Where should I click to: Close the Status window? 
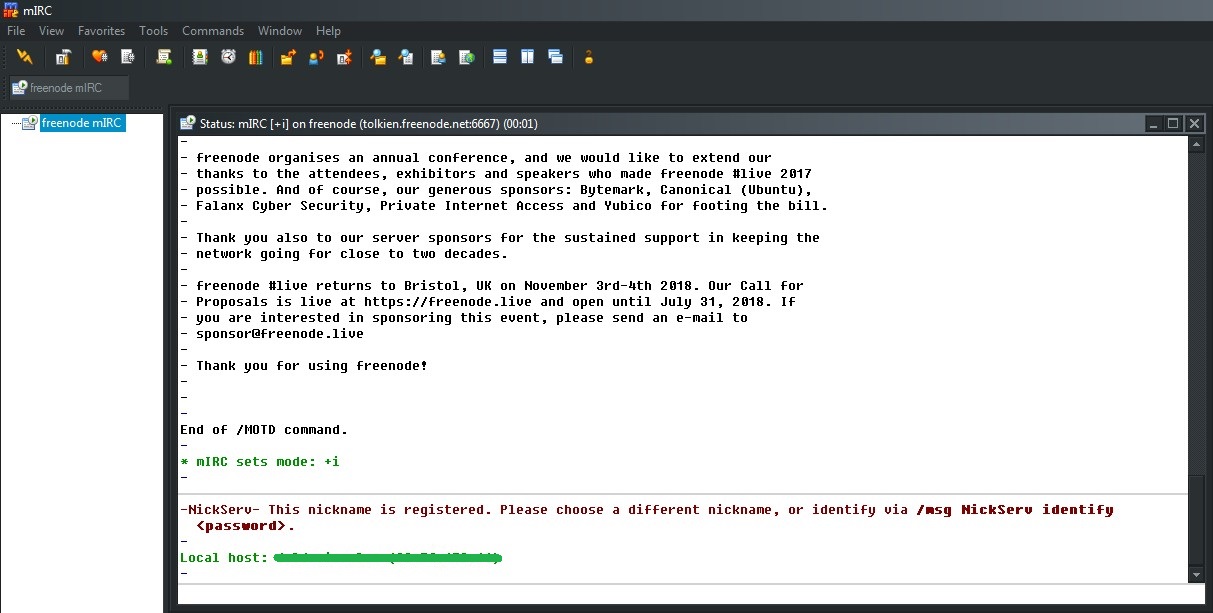pyautogui.click(x=1194, y=124)
